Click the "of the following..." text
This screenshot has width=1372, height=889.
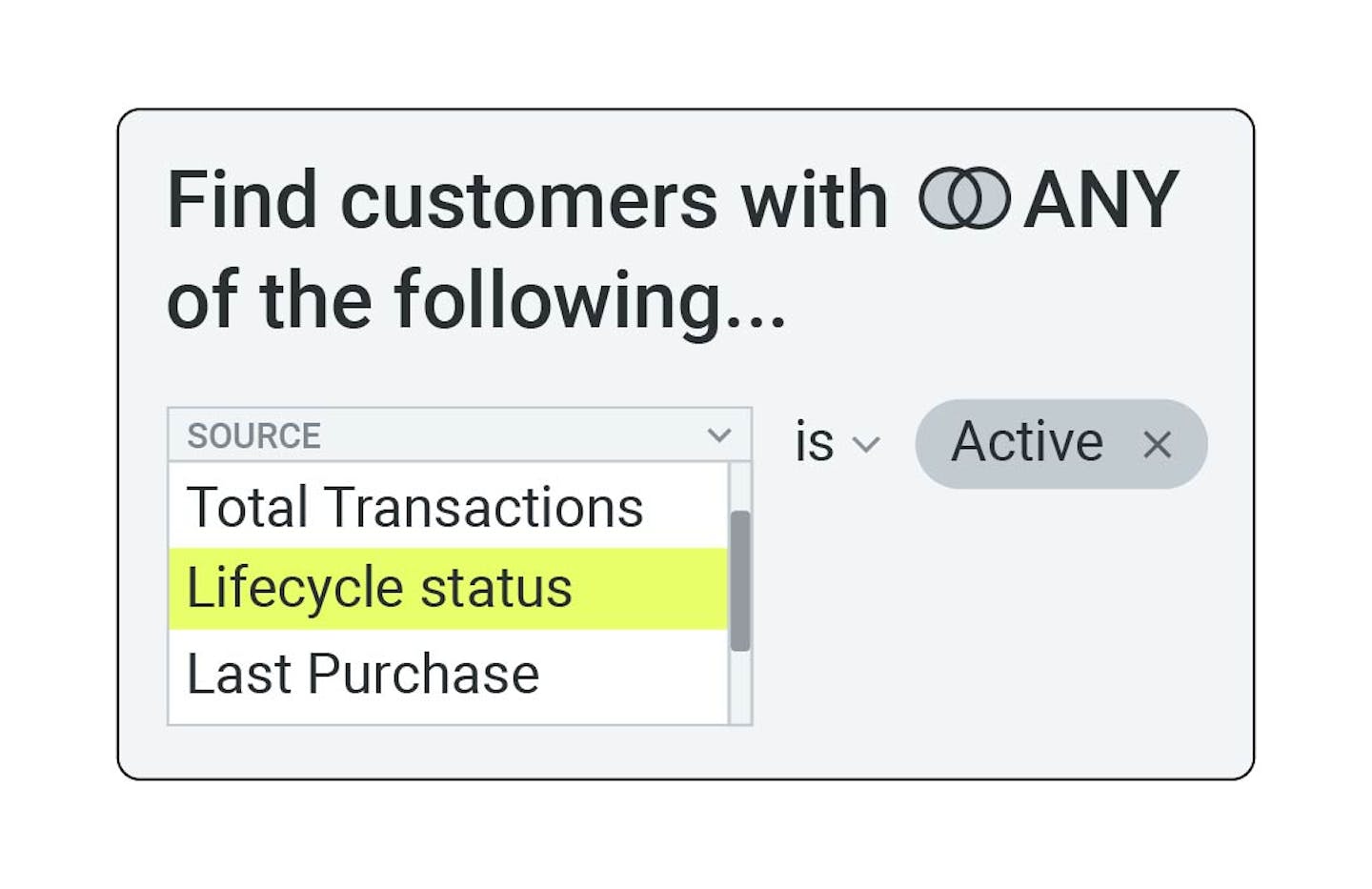pos(476,299)
